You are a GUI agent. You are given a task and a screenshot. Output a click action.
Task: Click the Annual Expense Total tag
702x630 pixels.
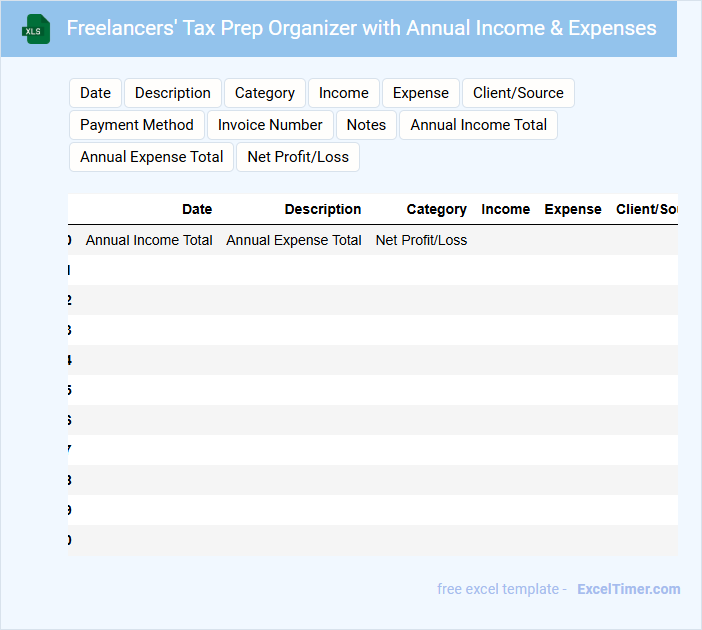point(152,157)
